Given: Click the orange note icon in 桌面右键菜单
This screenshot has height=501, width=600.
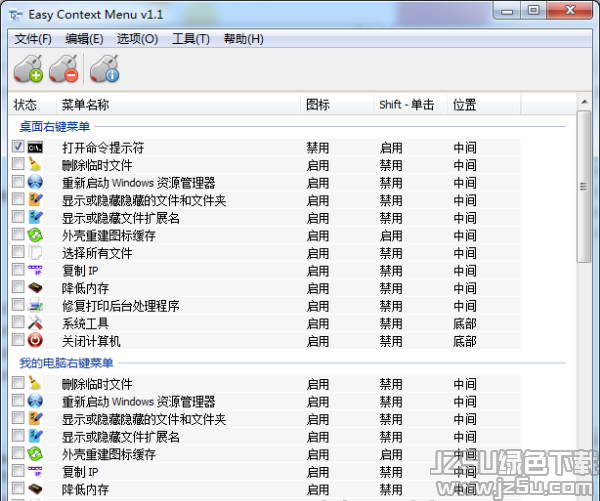Looking at the screenshot, I should tap(35, 200).
